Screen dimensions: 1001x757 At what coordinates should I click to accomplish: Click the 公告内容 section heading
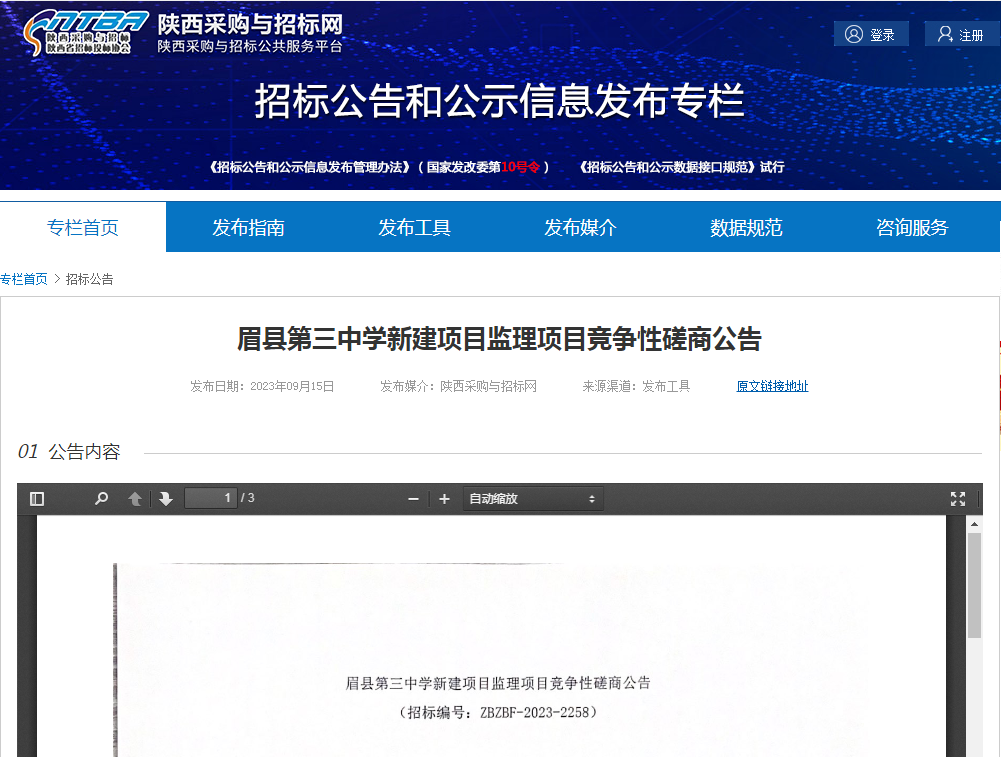pyautogui.click(x=84, y=452)
